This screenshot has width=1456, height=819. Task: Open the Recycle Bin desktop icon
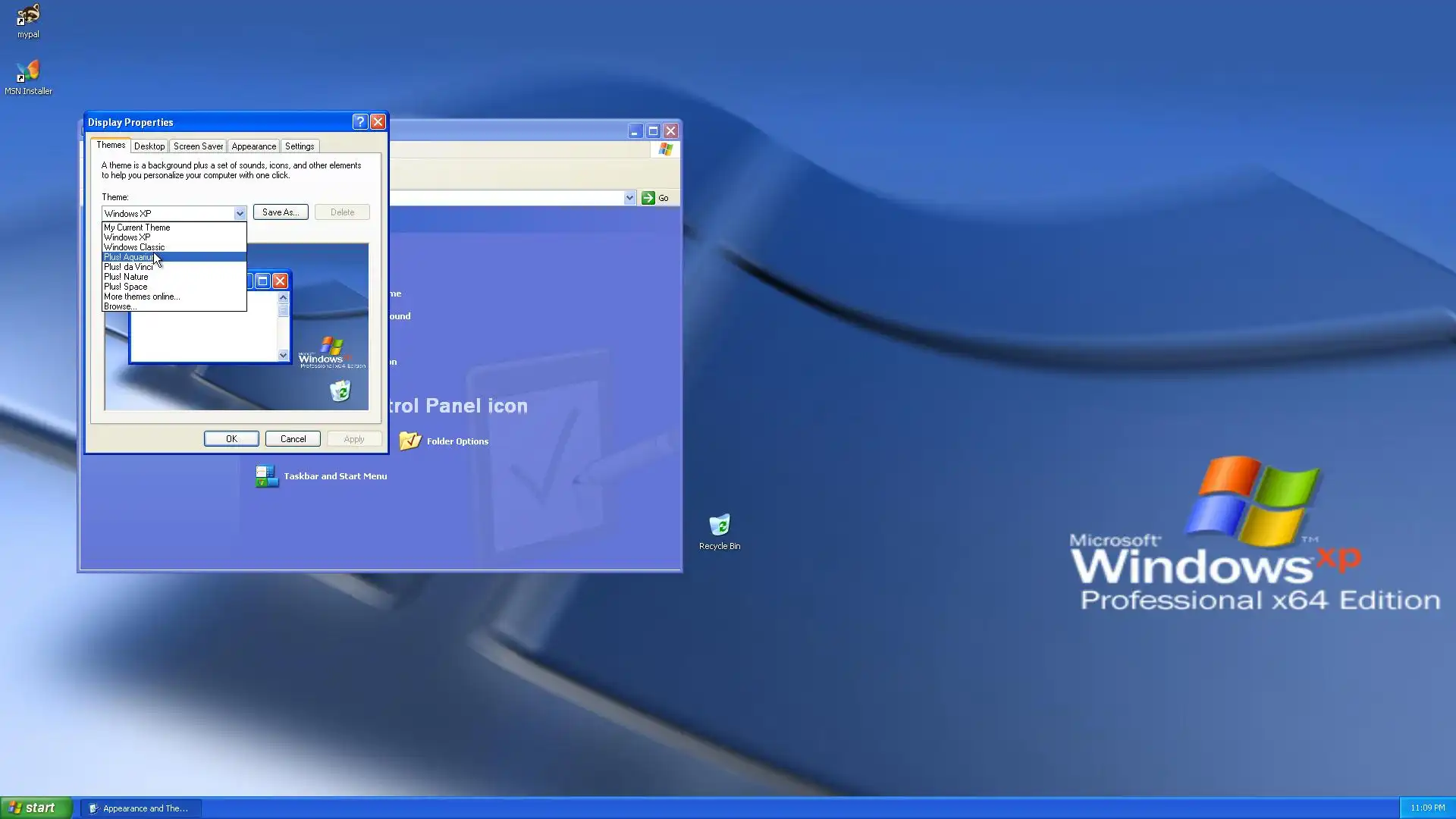[x=719, y=525]
